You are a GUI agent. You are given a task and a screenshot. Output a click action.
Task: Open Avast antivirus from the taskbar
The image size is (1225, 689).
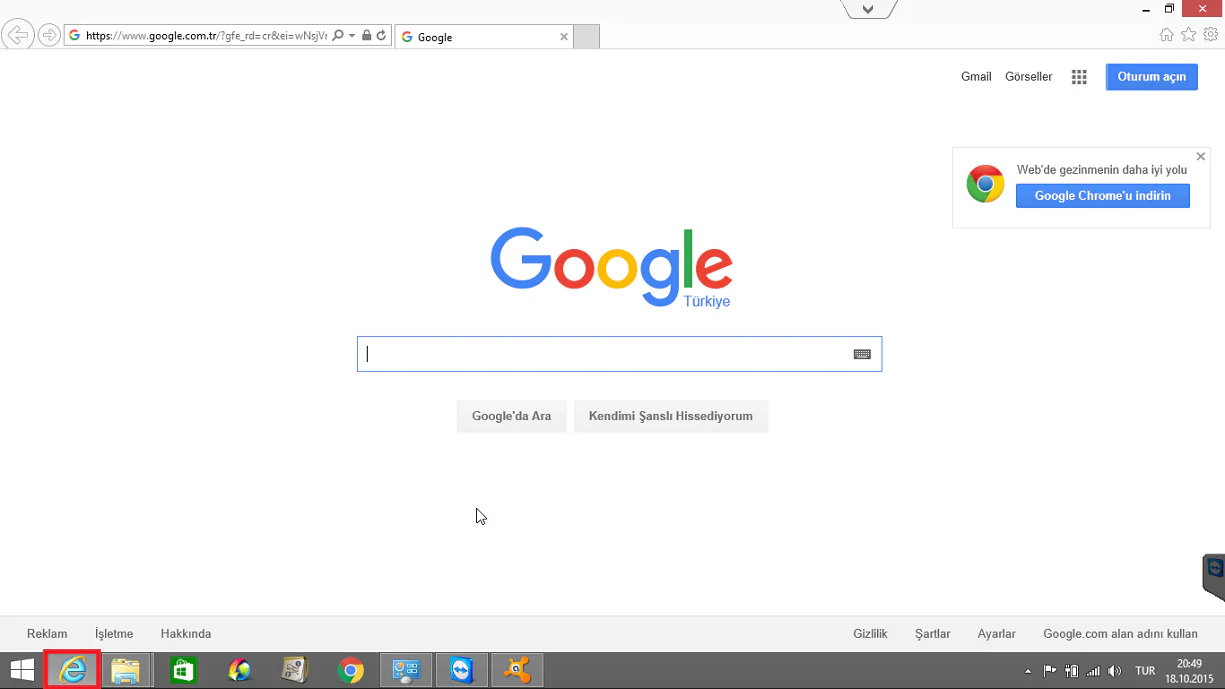pos(517,670)
